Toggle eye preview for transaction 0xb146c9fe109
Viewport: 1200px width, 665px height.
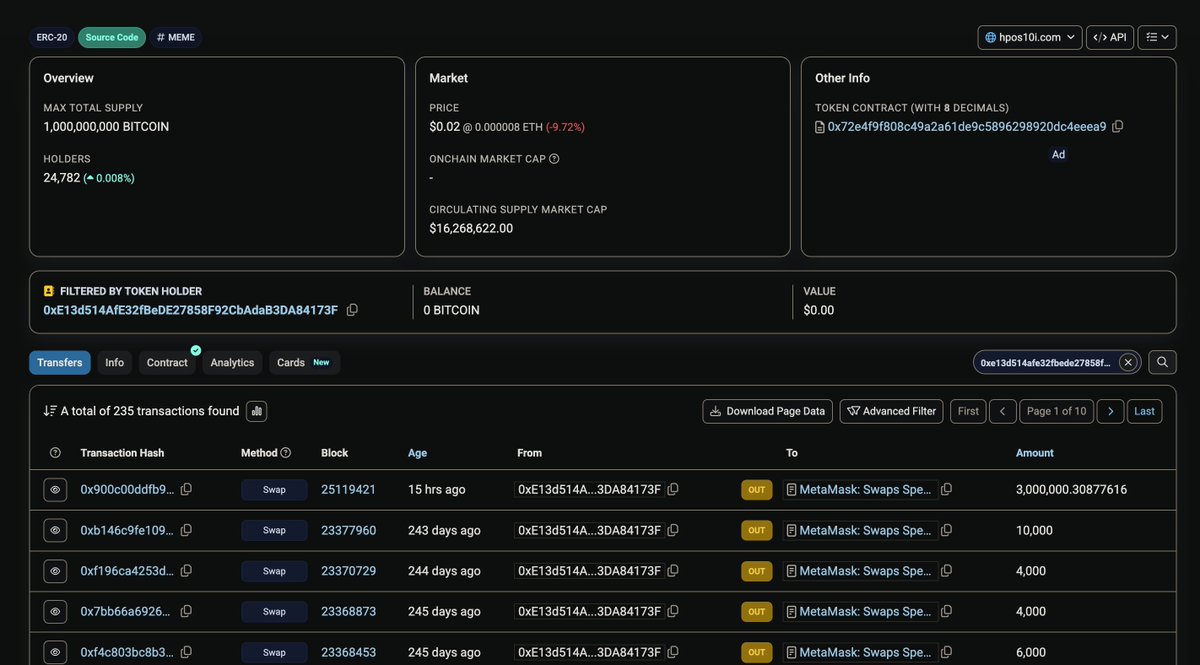click(55, 530)
